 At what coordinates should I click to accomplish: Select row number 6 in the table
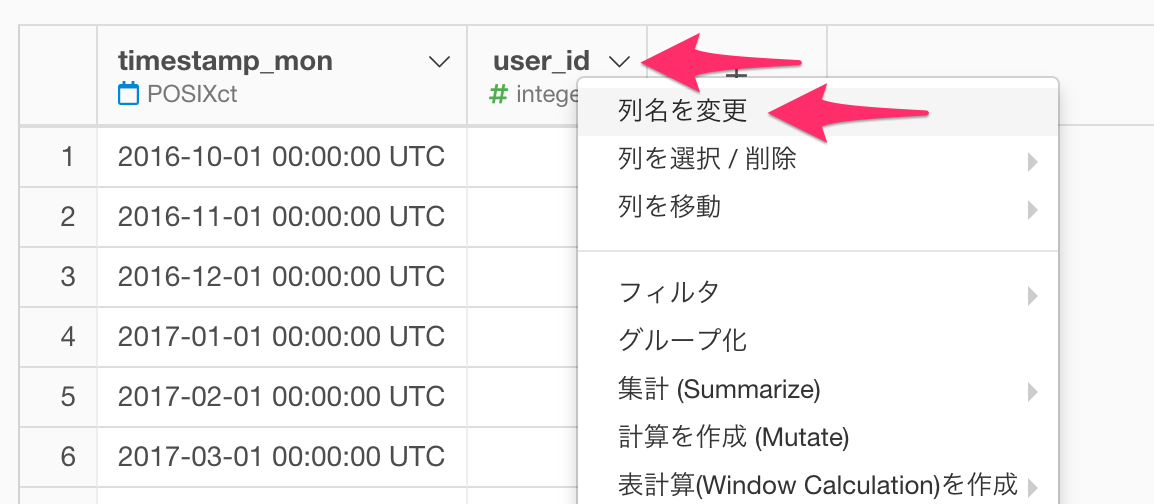pyautogui.click(x=68, y=458)
